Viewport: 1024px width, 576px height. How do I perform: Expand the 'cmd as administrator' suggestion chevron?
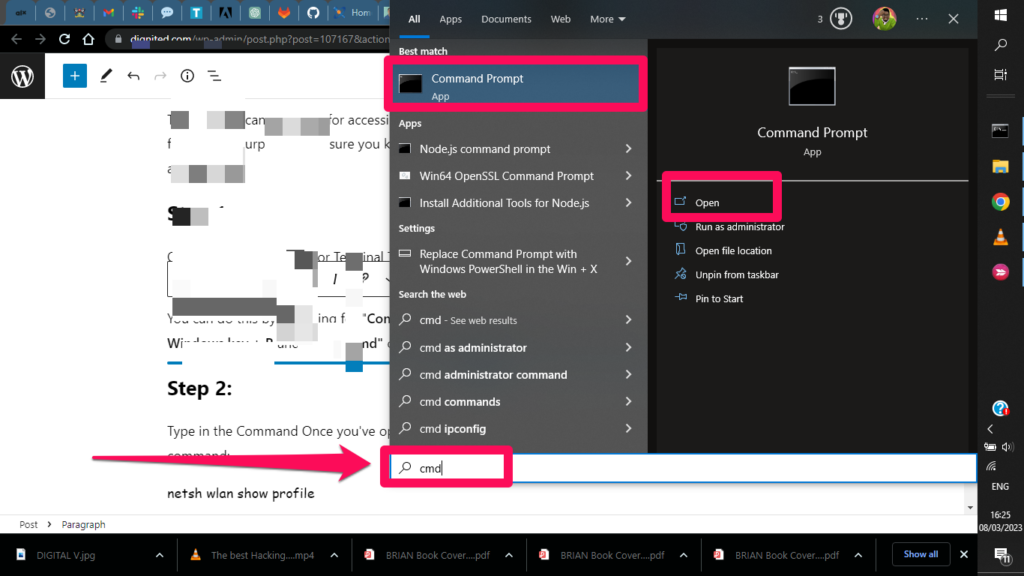point(628,347)
